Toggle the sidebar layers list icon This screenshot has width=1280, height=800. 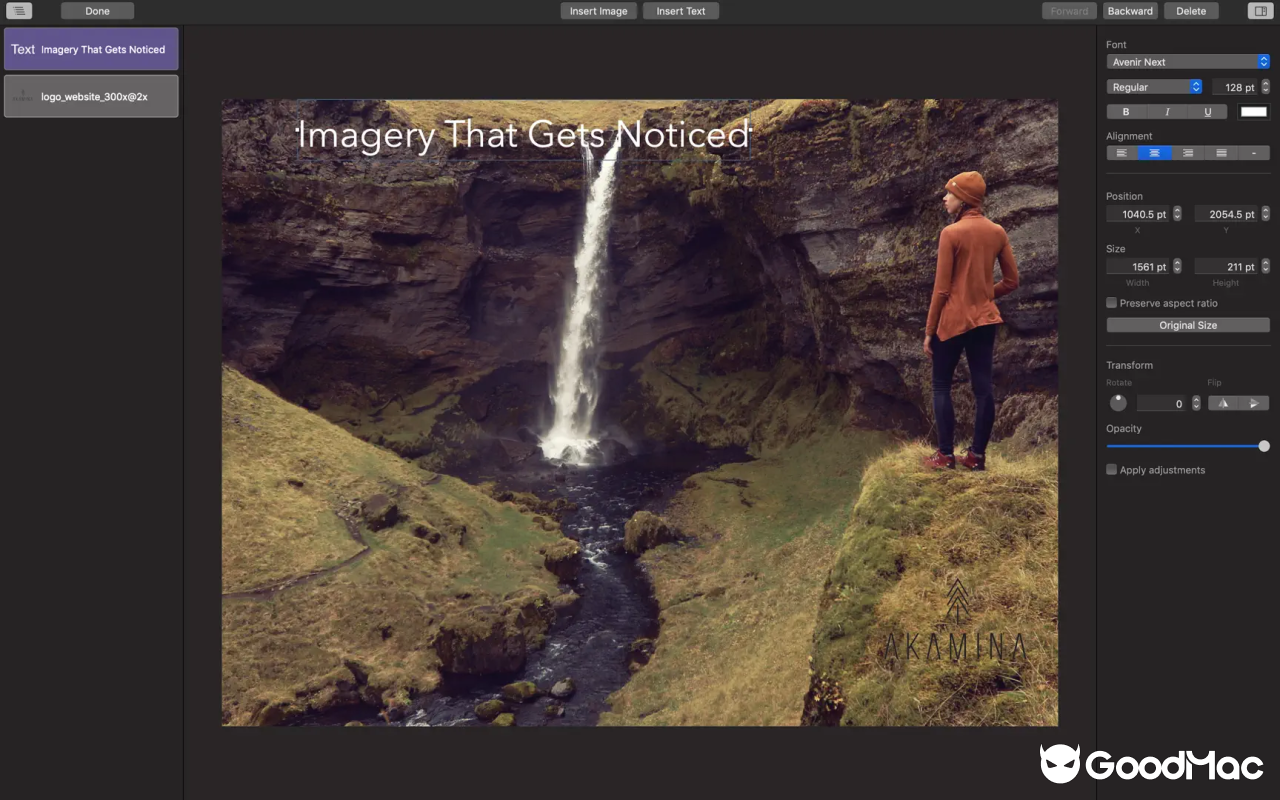[18, 10]
